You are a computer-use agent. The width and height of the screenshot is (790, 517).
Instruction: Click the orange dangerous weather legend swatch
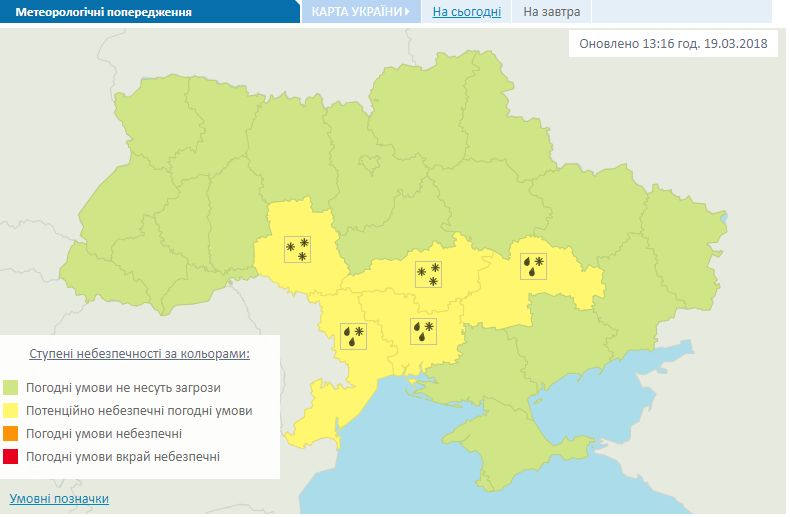11,434
